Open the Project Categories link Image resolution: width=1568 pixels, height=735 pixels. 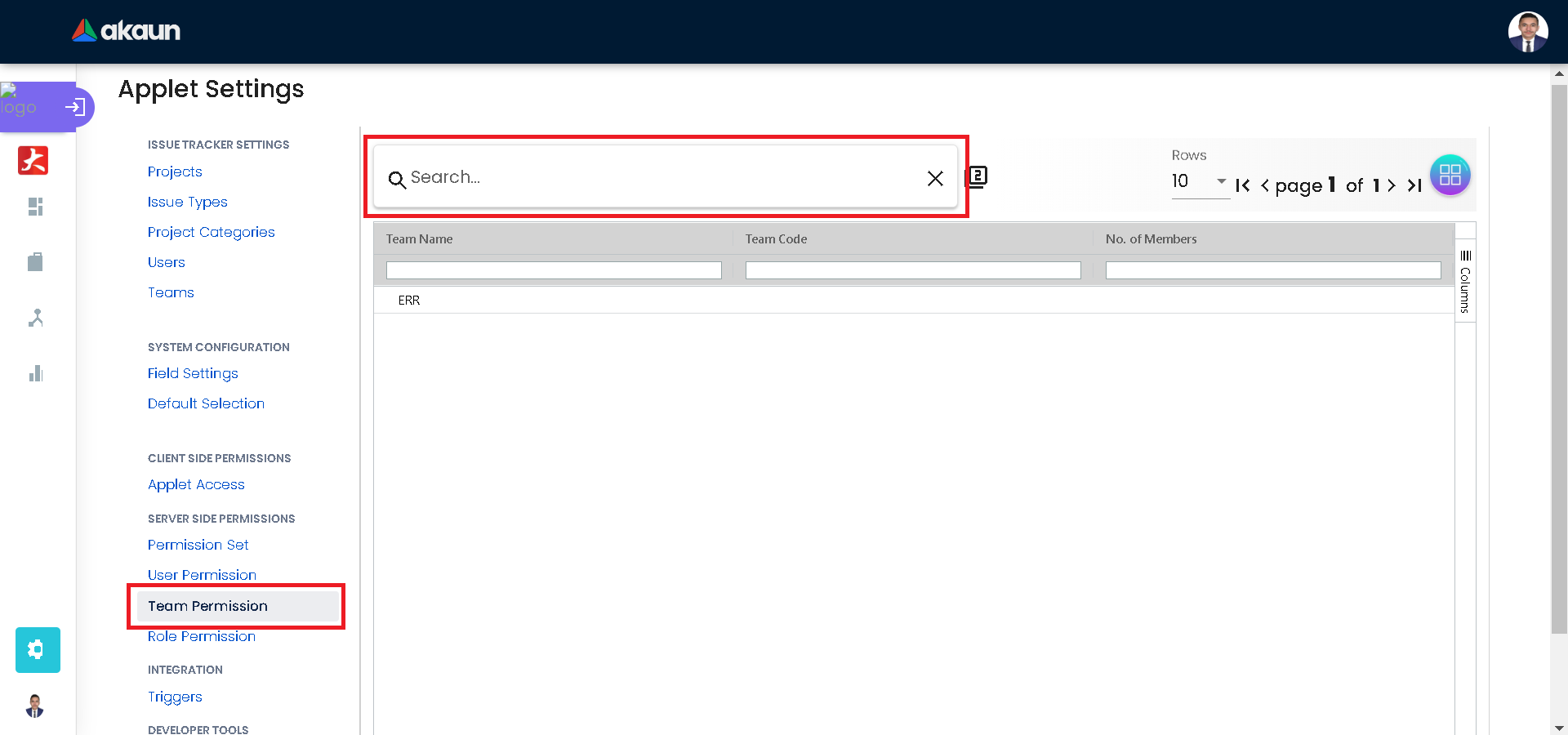click(212, 232)
